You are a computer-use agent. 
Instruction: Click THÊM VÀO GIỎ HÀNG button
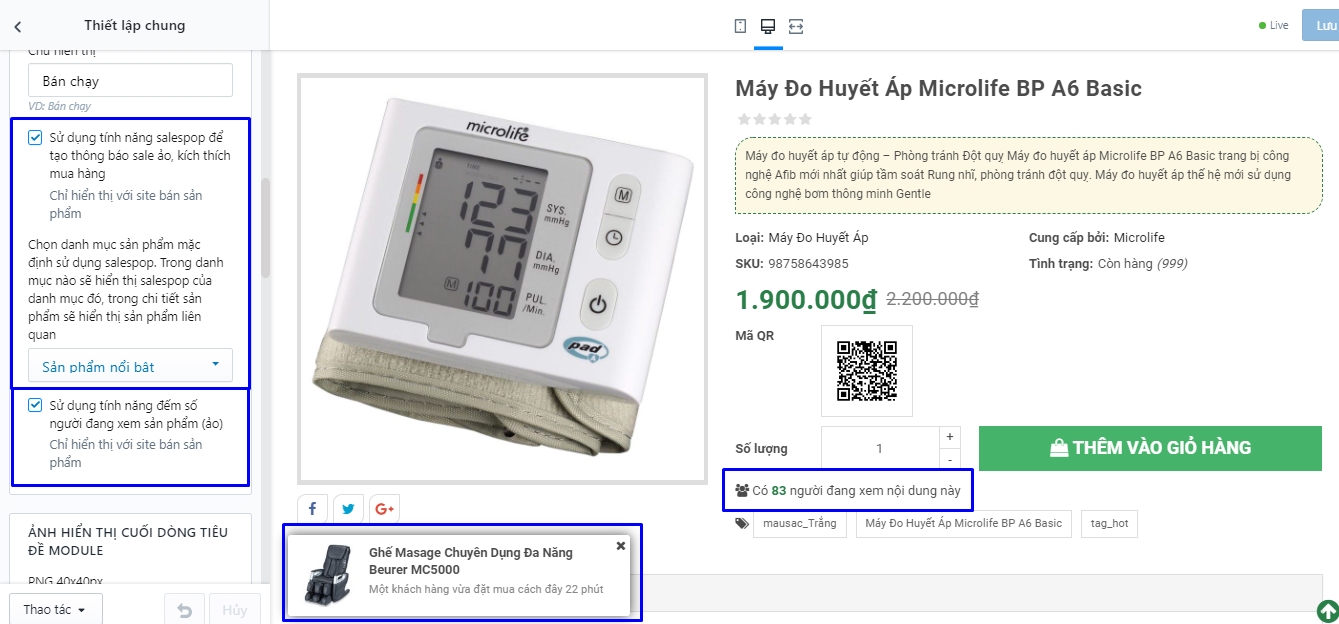1150,448
